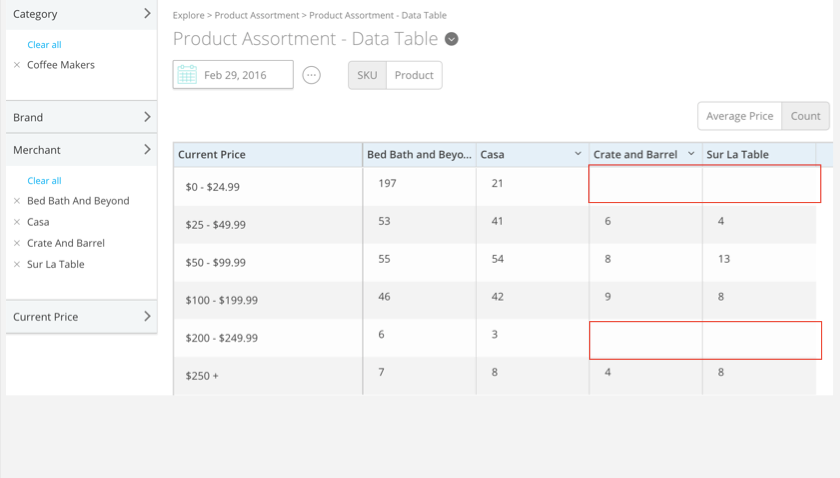Expand the Current Price filter panel
840x478 pixels.
pyautogui.click(x=81, y=317)
